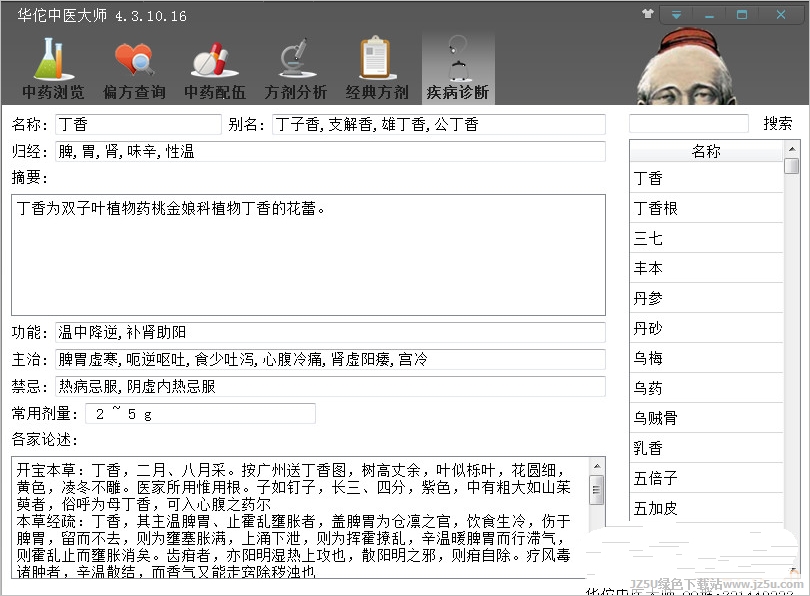Select 五倍子 in the herb list
The image size is (810, 596).
[x=706, y=478]
